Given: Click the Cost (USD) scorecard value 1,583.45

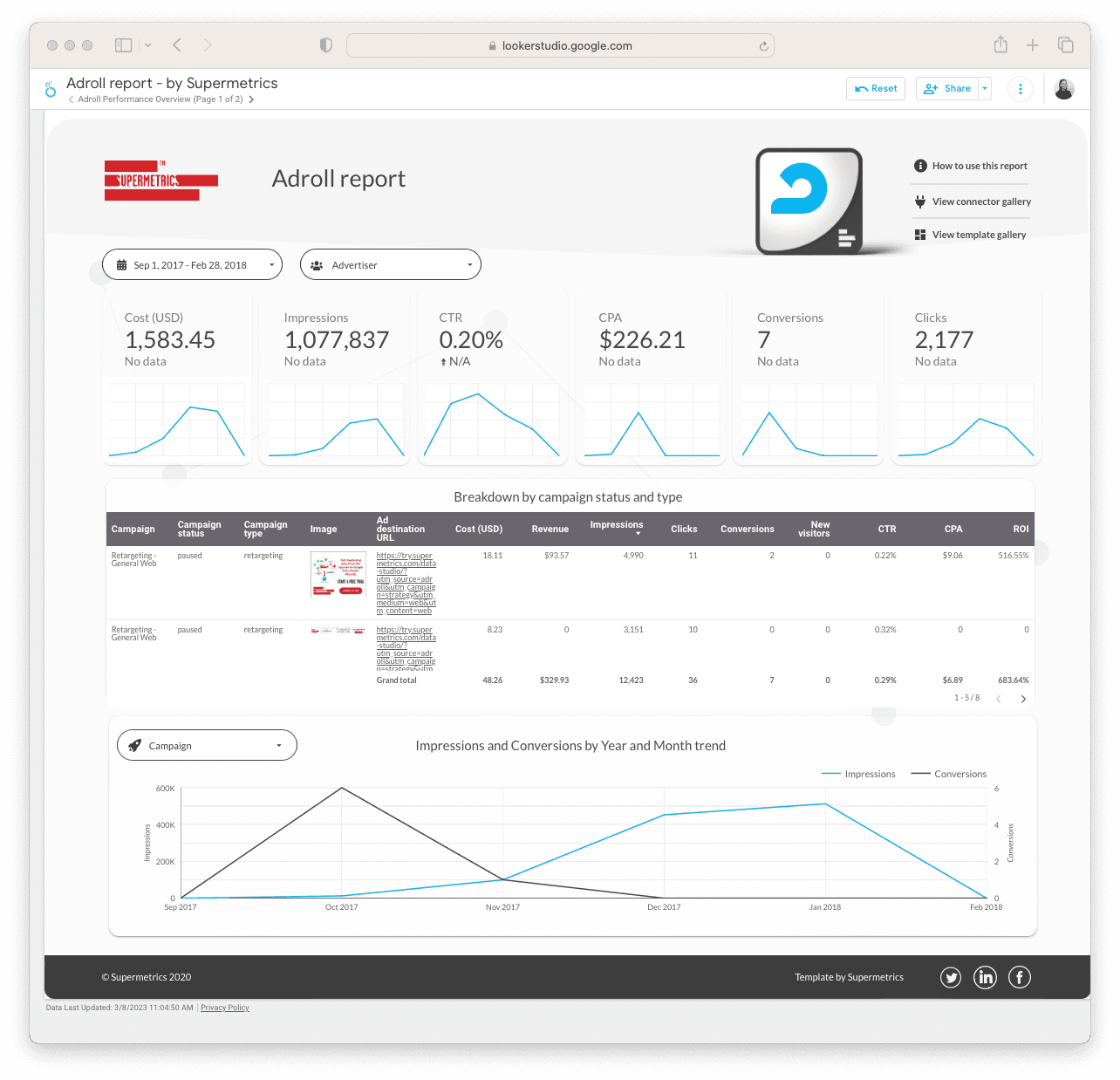Looking at the screenshot, I should point(170,340).
